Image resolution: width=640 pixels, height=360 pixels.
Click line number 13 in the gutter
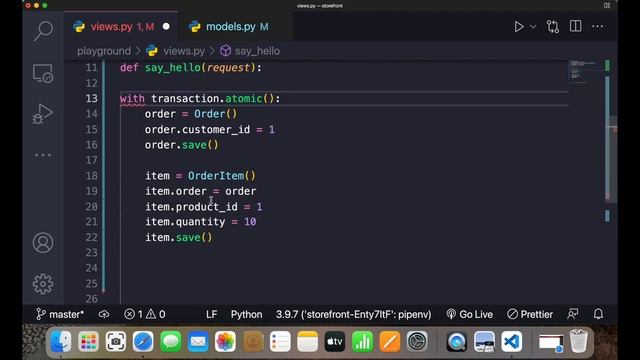(91, 98)
